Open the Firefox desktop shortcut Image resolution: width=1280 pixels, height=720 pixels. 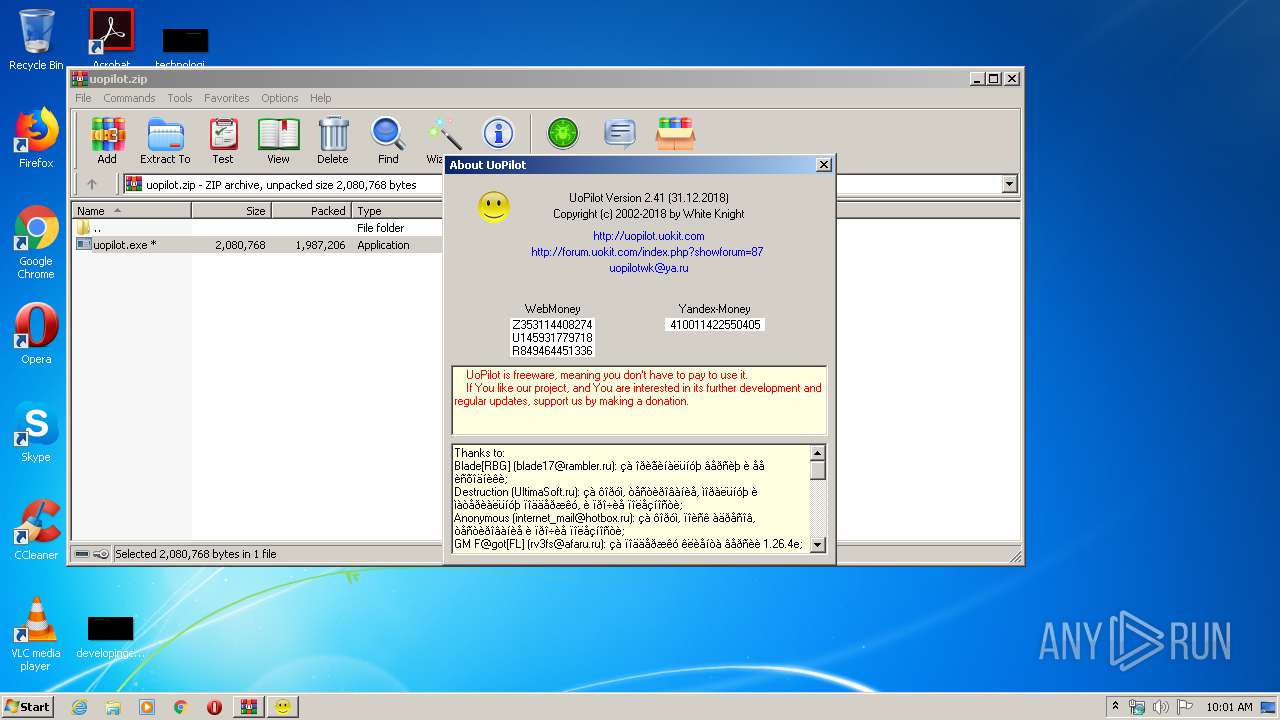click(36, 138)
